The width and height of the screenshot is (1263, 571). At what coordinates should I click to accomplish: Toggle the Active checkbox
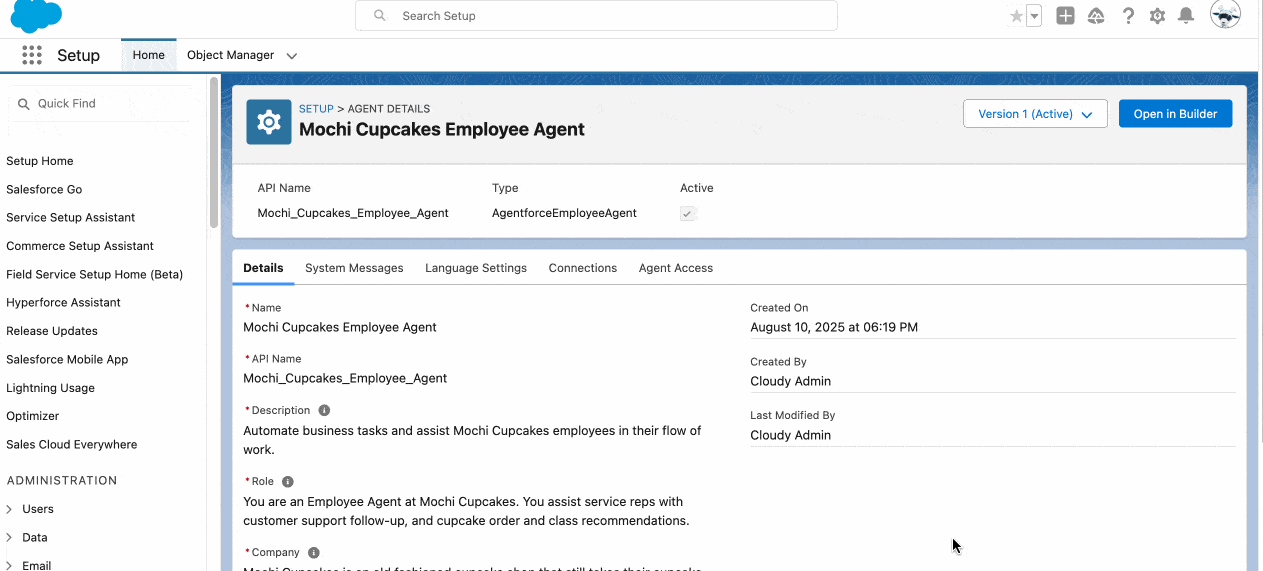point(688,213)
